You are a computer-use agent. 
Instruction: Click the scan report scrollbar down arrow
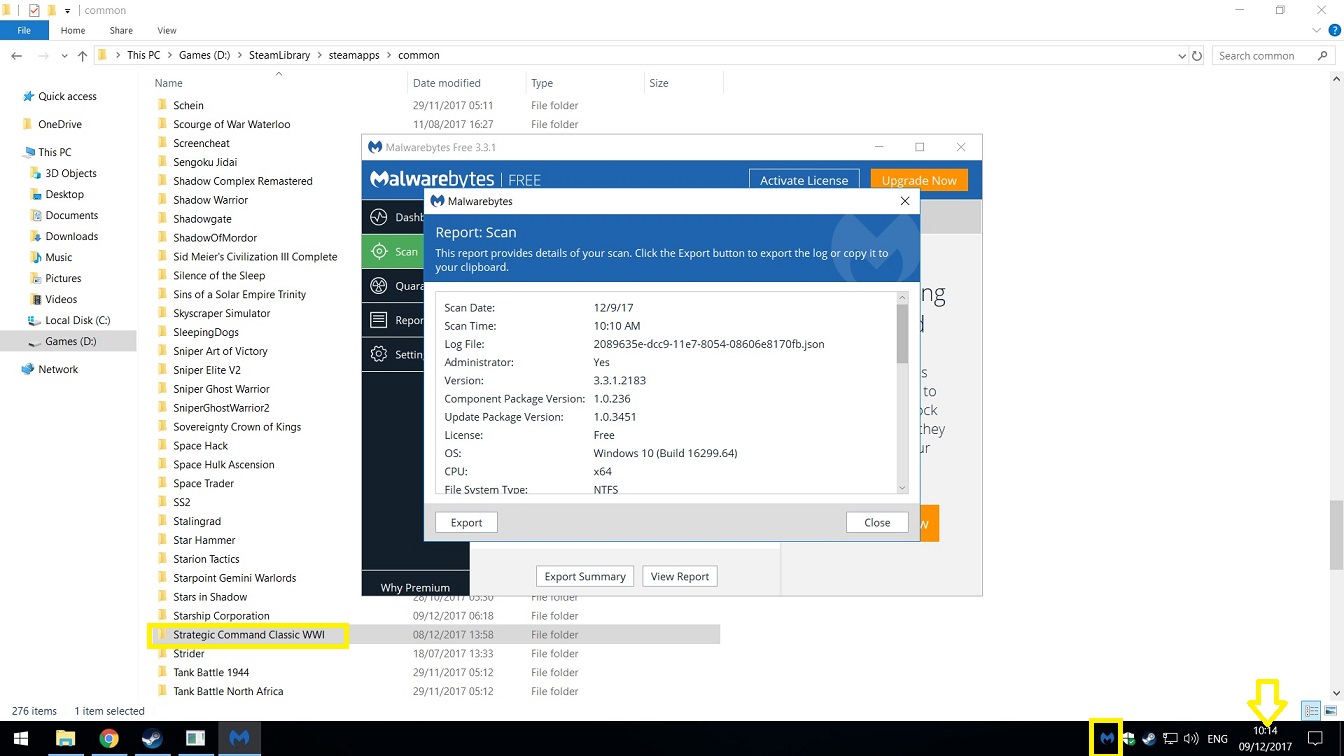coord(902,488)
